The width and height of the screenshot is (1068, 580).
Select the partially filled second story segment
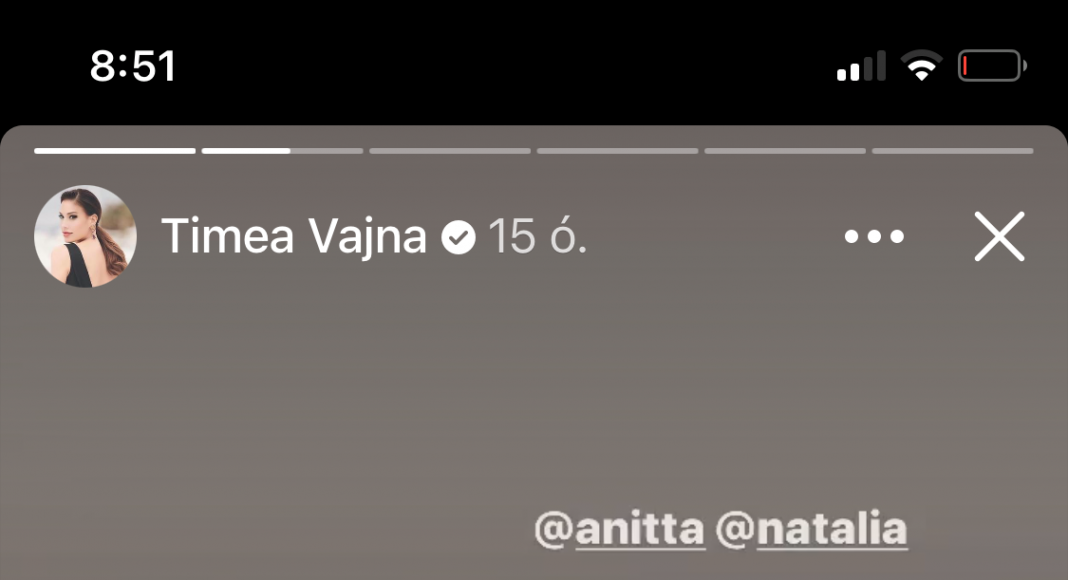coord(282,151)
